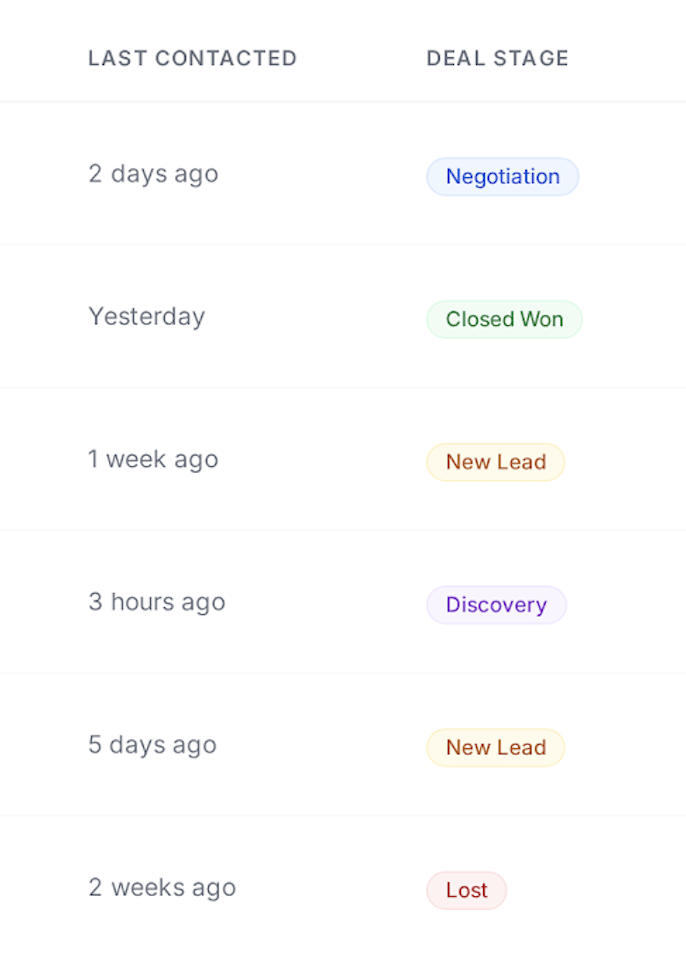Click the "2 days ago" contact cell
686x960 pixels.
click(153, 174)
